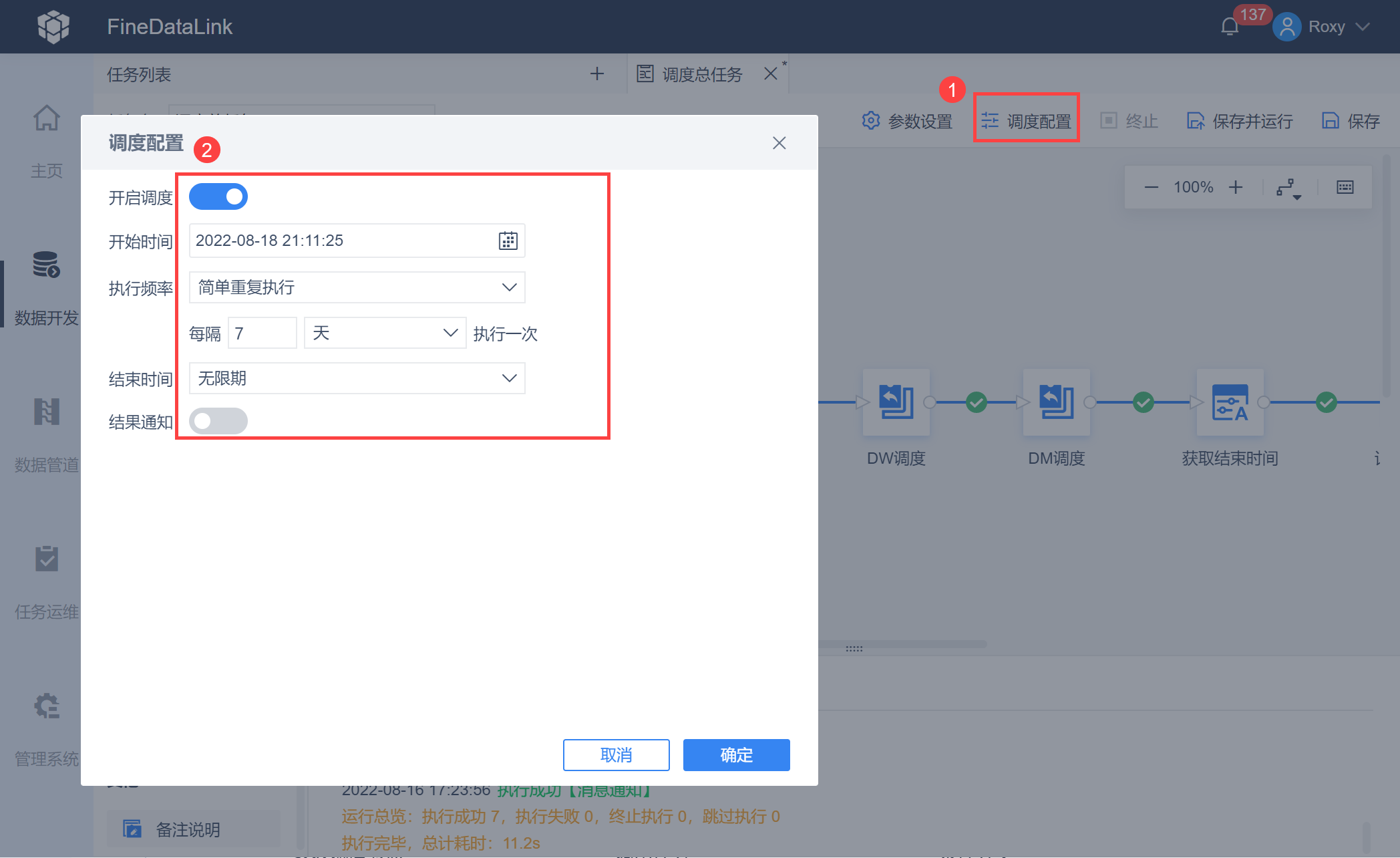Screen dimensions: 1400x858
Task: Click the 获取结束时间 node icon
Action: click(1230, 402)
